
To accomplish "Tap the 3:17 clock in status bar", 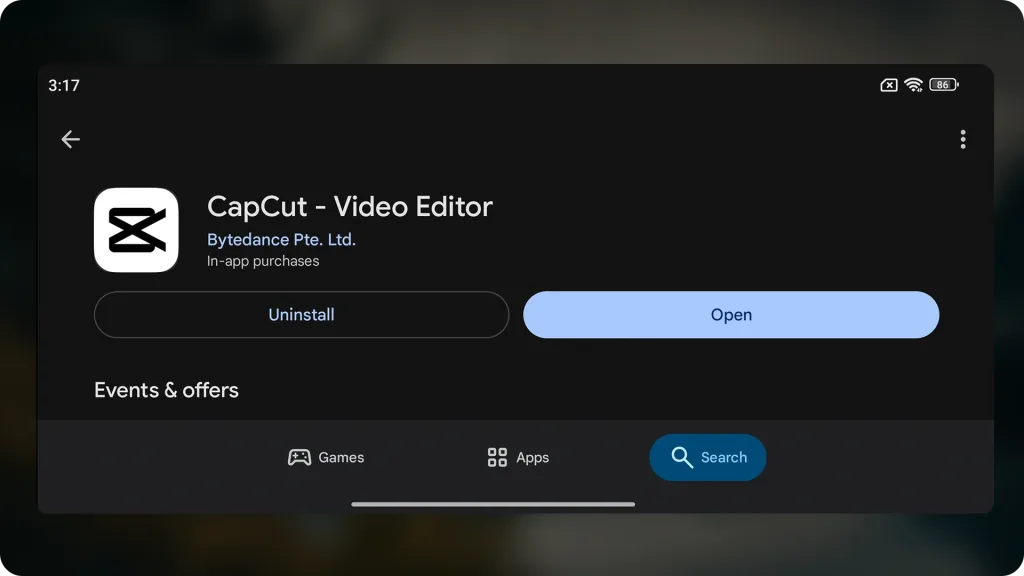I will (64, 85).
